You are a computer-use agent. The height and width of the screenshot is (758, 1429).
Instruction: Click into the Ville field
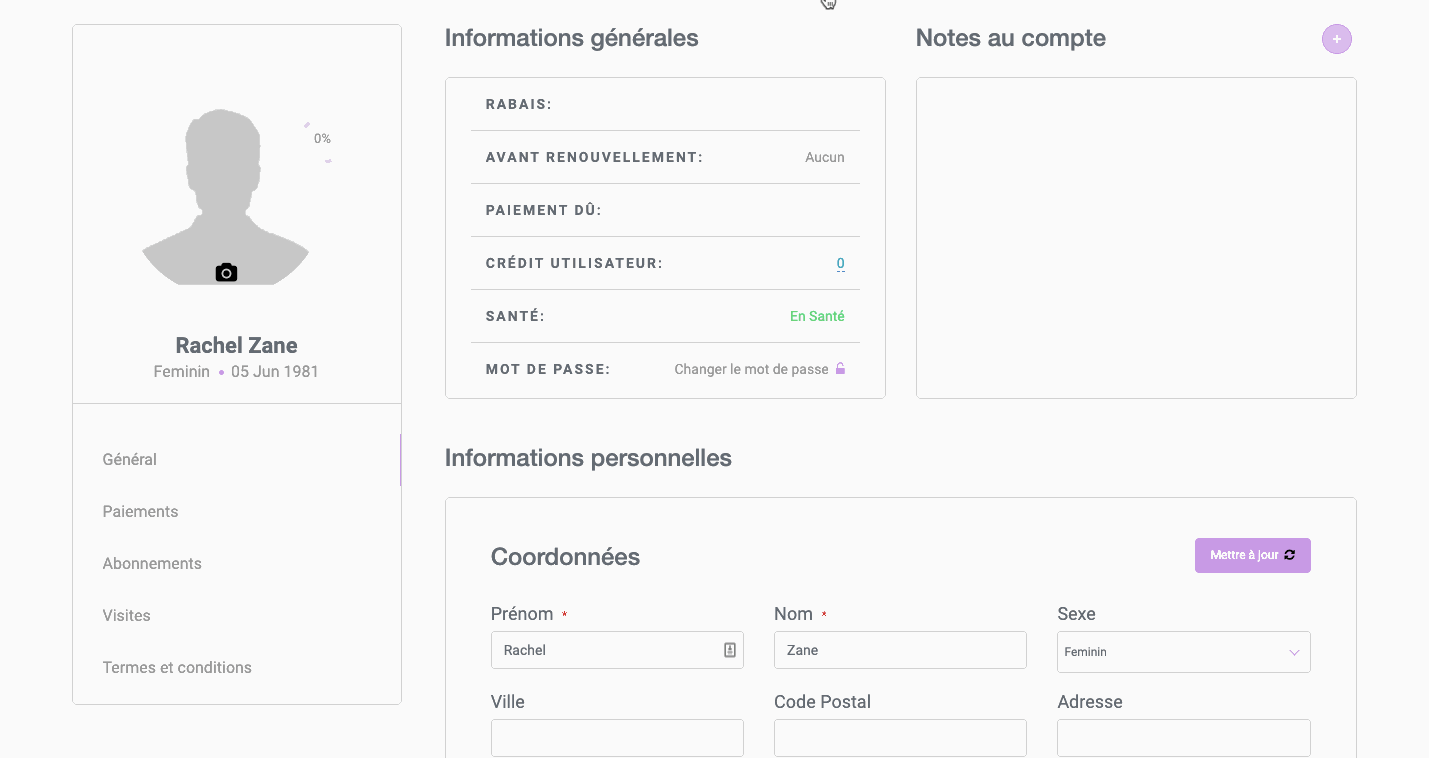(617, 738)
